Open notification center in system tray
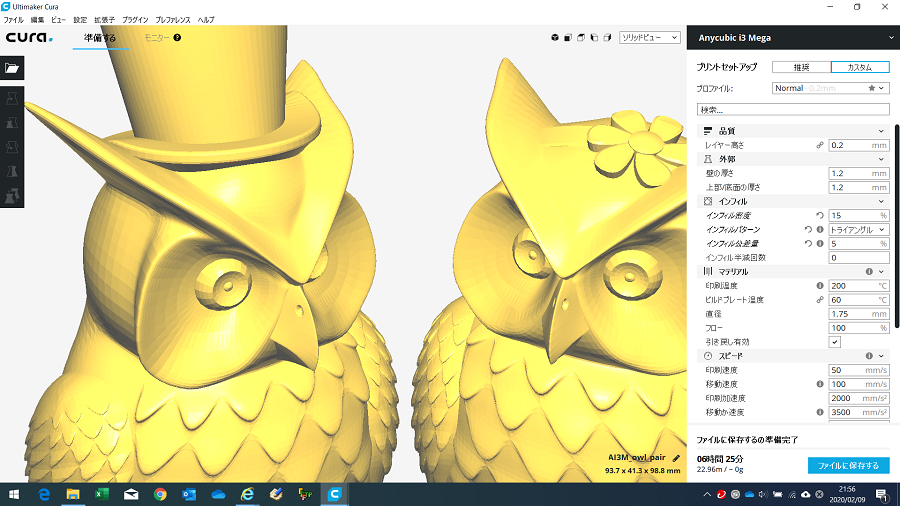The width and height of the screenshot is (900, 506). 882,494
